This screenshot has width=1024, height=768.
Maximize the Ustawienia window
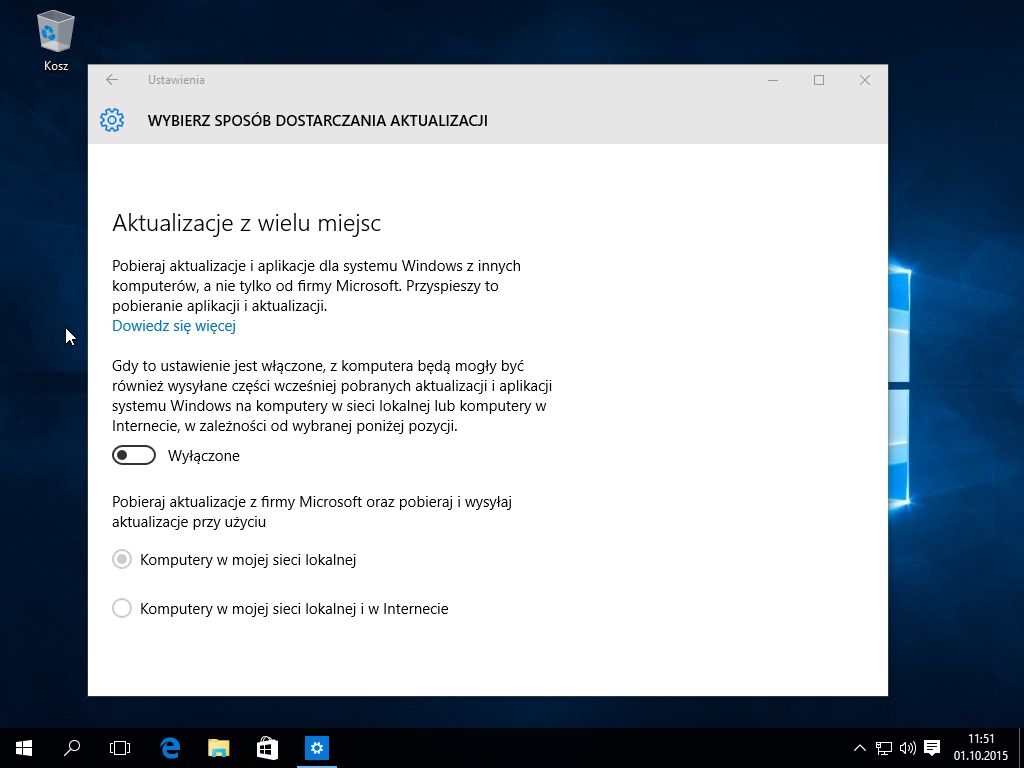coord(819,80)
